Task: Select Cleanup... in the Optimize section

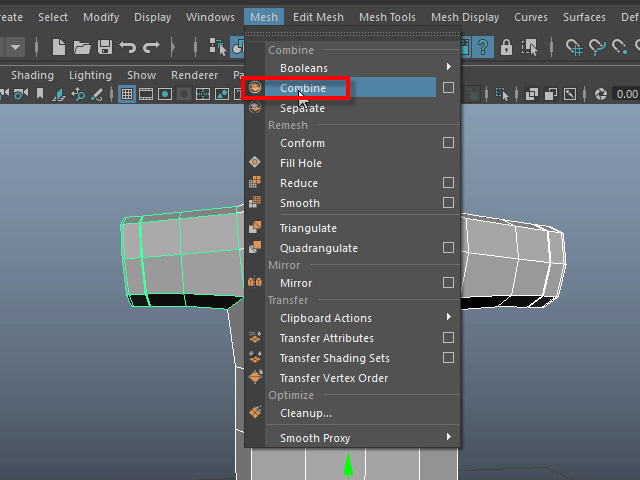Action: coord(305,413)
